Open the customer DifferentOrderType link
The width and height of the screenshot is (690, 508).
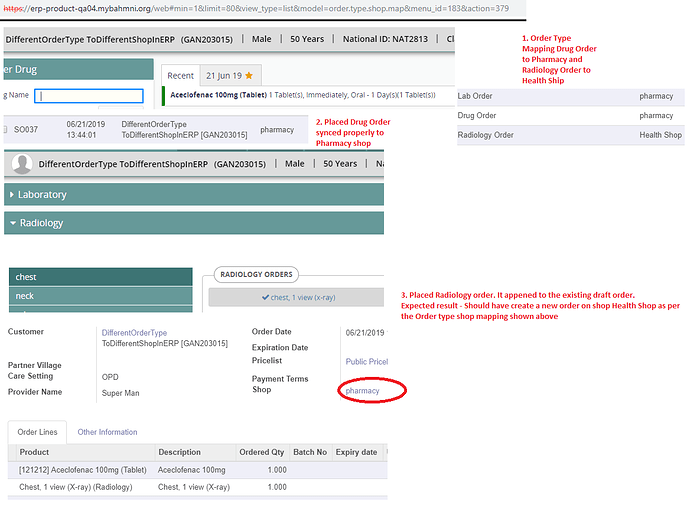[134, 333]
